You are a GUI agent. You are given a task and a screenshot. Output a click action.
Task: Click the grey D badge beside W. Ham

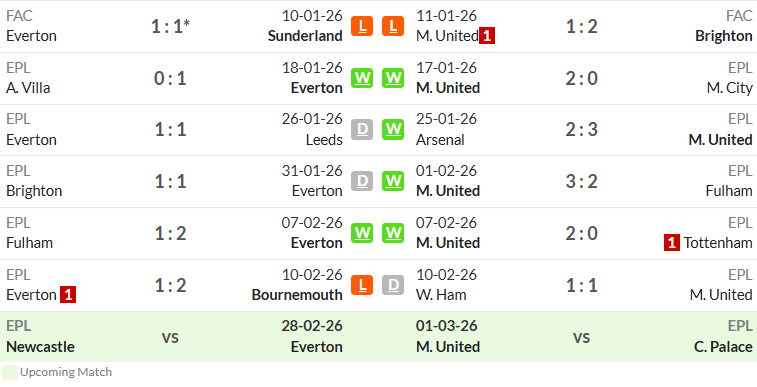[393, 285]
